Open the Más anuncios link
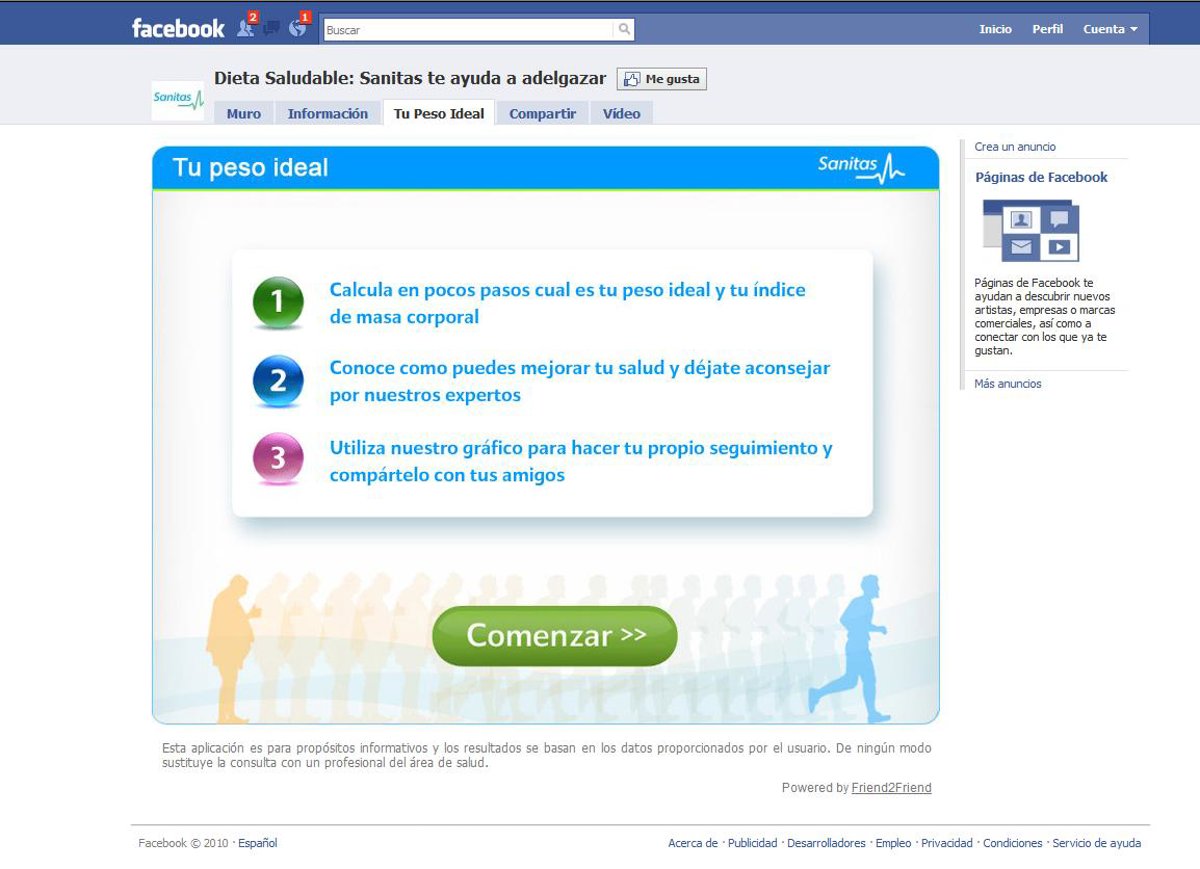1200x869 pixels. 1008,384
